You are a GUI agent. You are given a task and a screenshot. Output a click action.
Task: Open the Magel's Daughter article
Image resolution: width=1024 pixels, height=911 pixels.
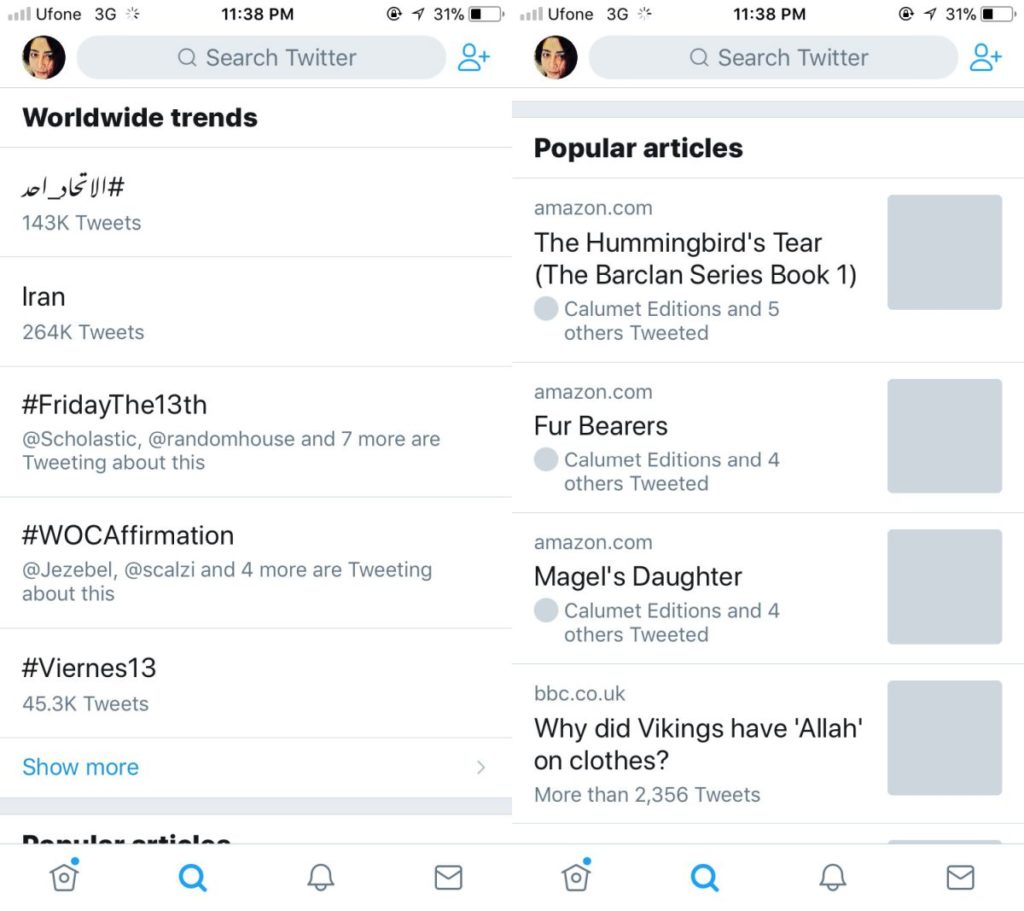[x=638, y=577]
